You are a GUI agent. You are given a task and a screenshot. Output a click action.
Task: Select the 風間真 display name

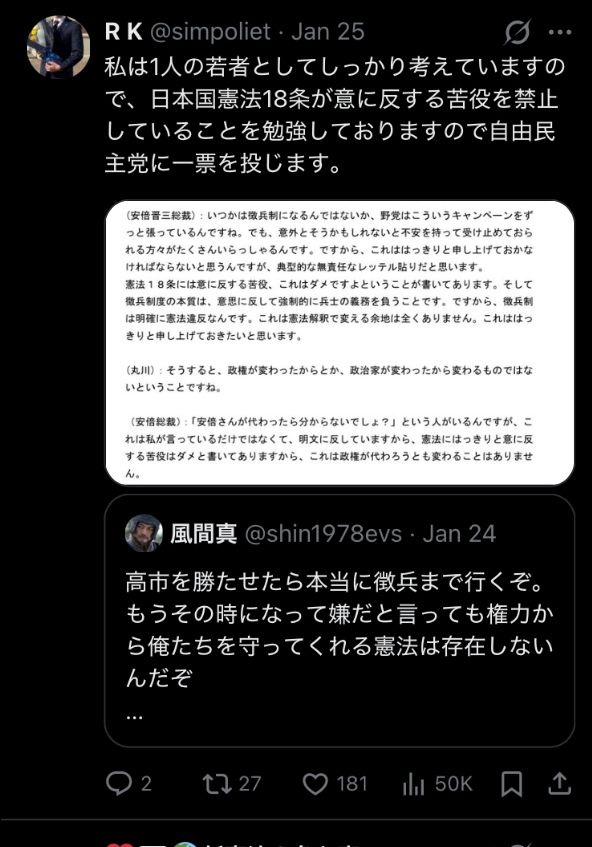pyautogui.click(x=204, y=533)
